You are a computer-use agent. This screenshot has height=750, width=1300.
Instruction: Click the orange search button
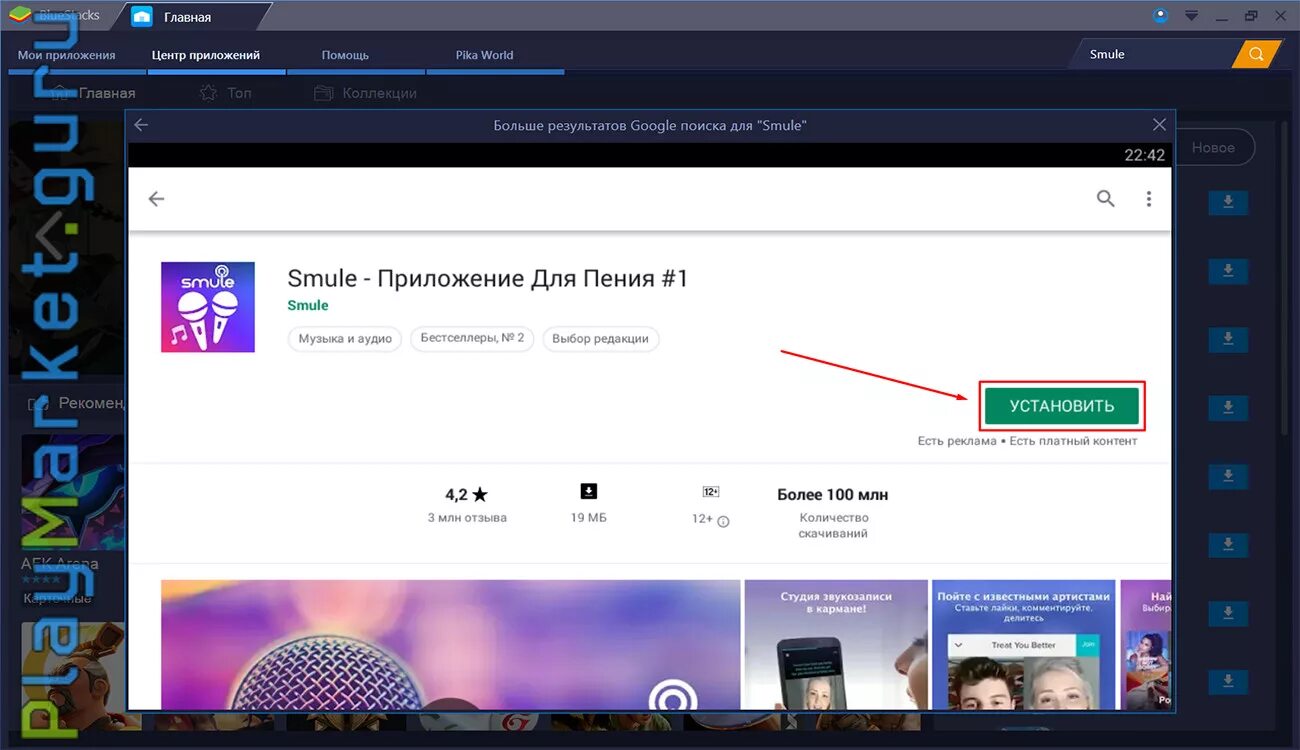(1257, 54)
